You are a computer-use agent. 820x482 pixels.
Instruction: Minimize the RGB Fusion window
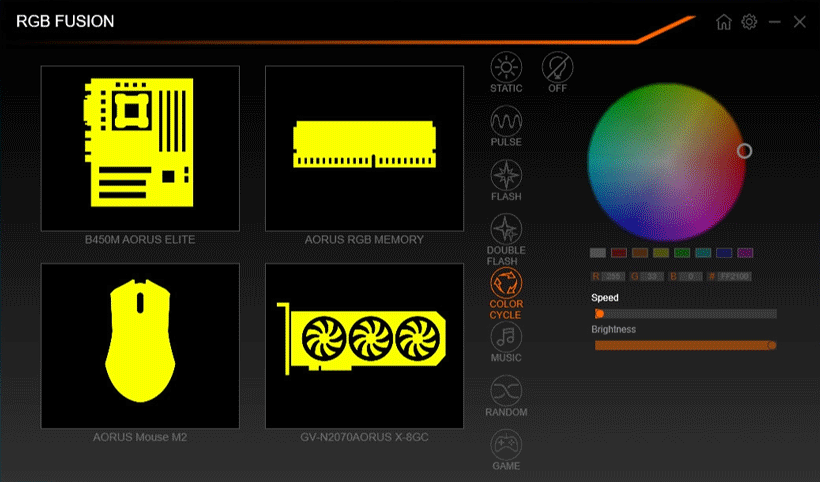(775, 22)
